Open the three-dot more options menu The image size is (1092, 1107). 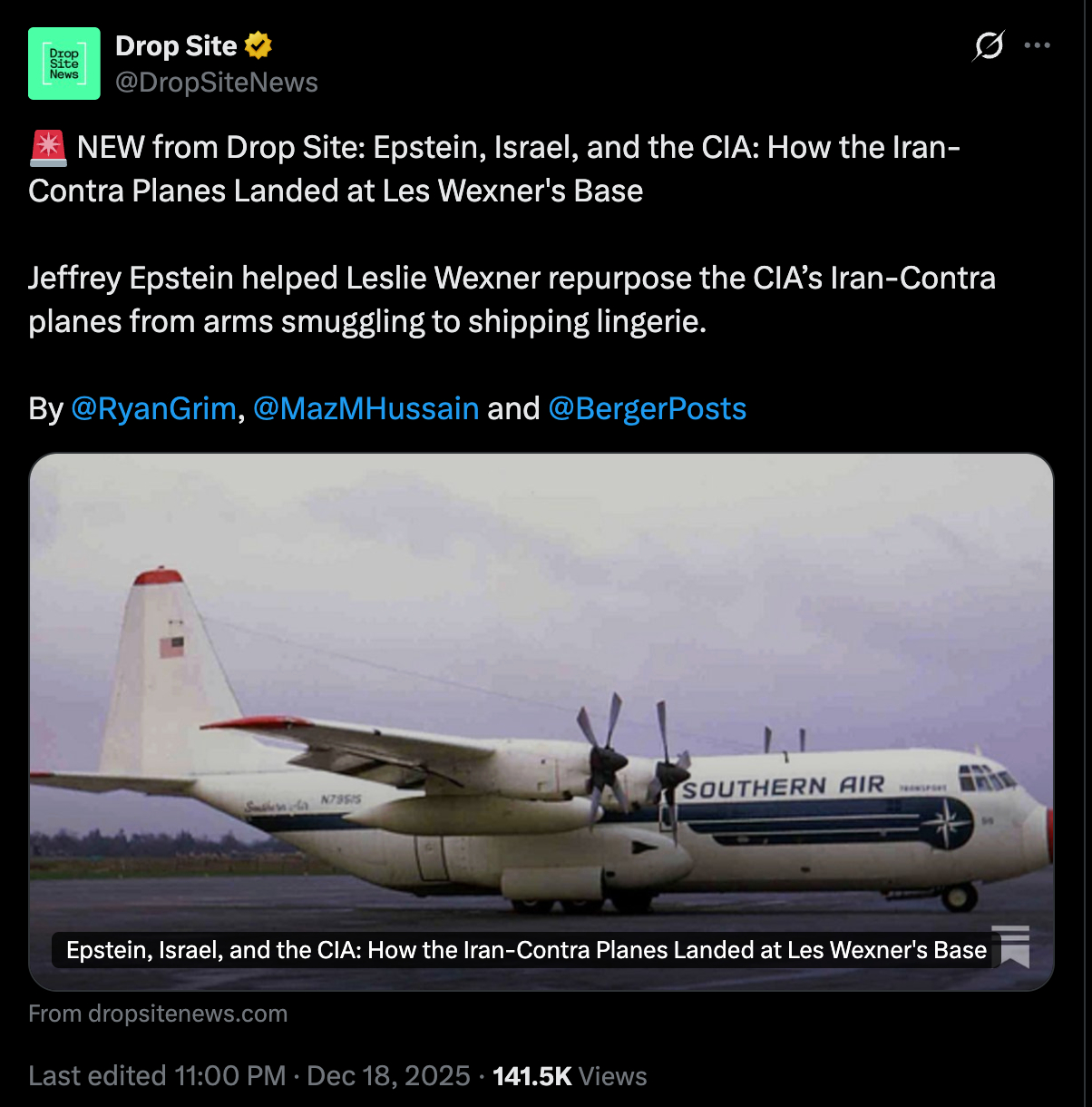(x=1037, y=45)
